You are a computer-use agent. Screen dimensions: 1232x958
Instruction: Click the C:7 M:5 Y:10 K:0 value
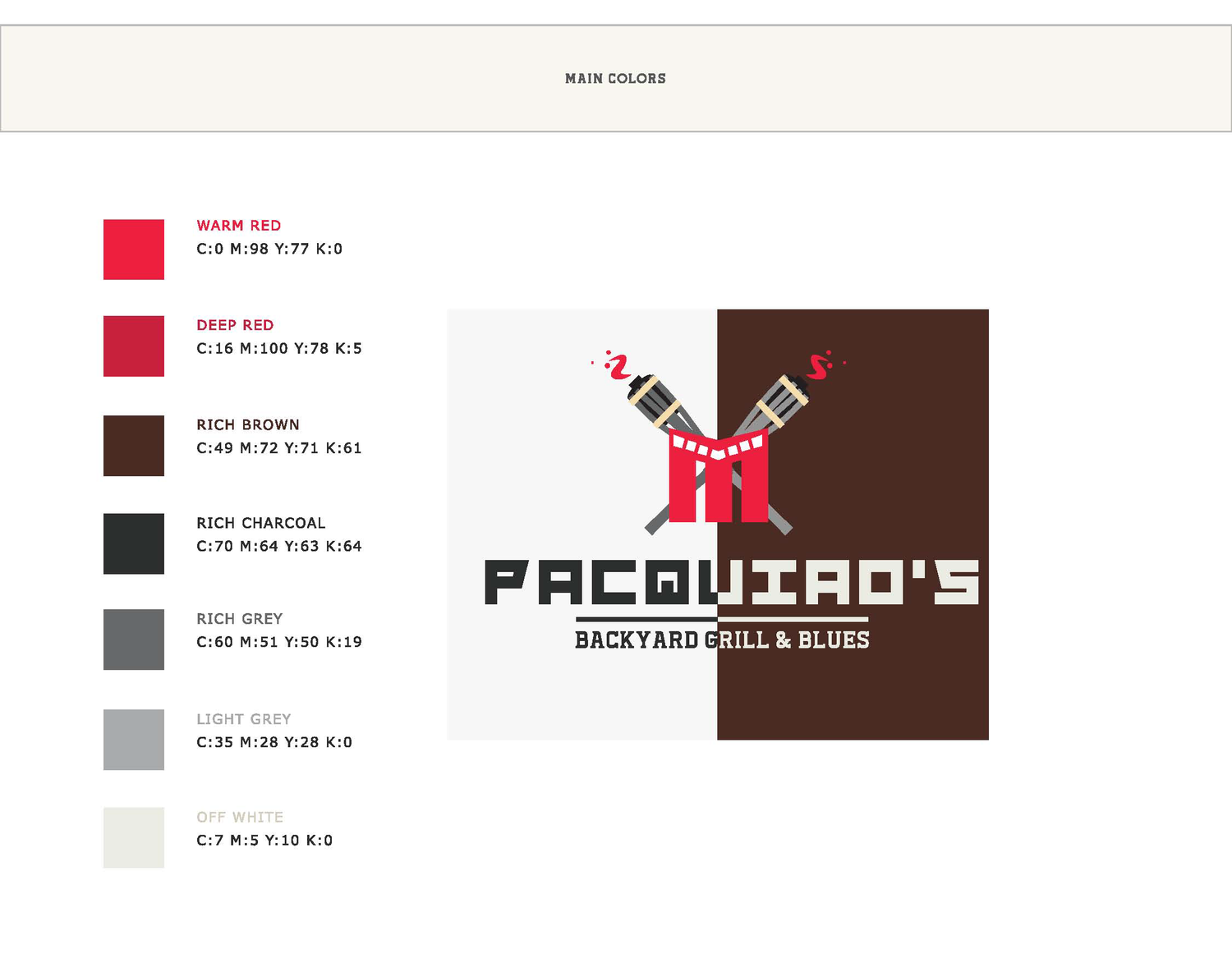pyautogui.click(x=264, y=841)
